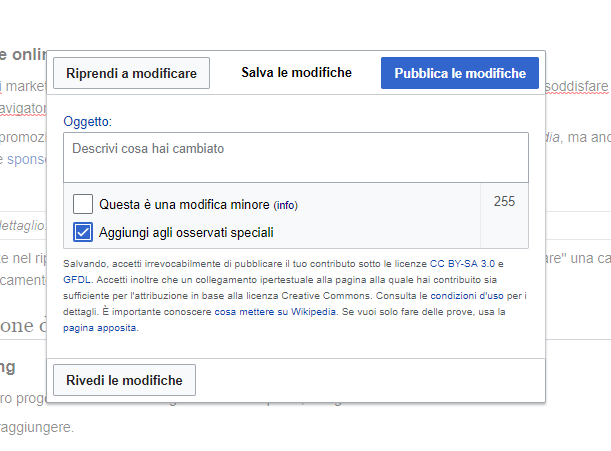This screenshot has width=611, height=451.
Task: Open the CC BY-SA 3.0 license link
Action: 462,264
